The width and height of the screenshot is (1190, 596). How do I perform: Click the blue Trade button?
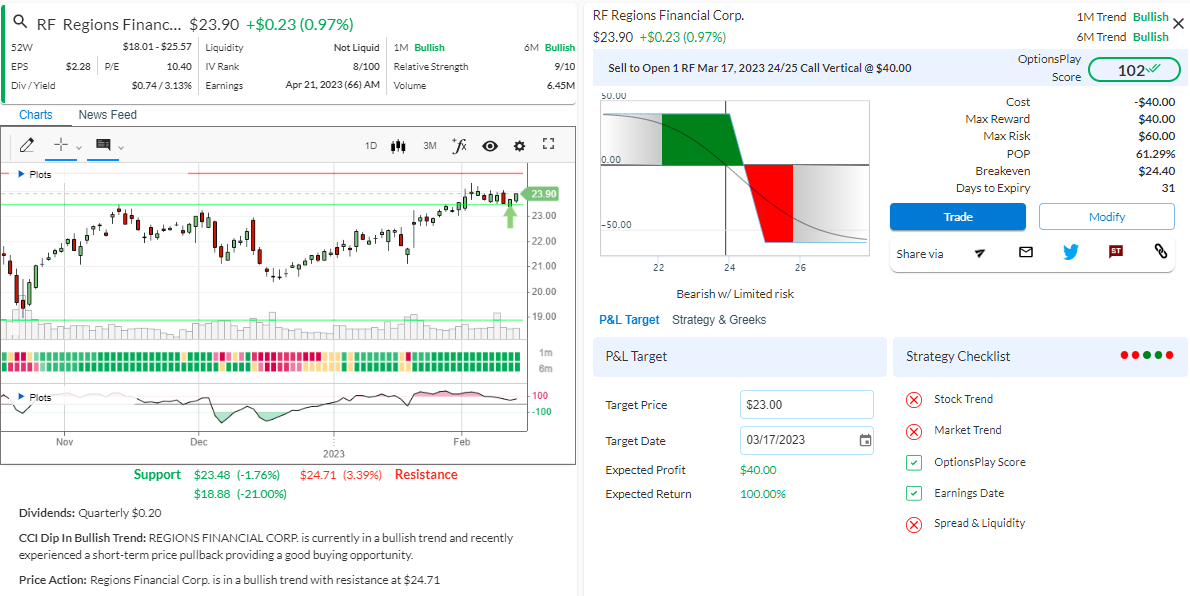pos(958,216)
